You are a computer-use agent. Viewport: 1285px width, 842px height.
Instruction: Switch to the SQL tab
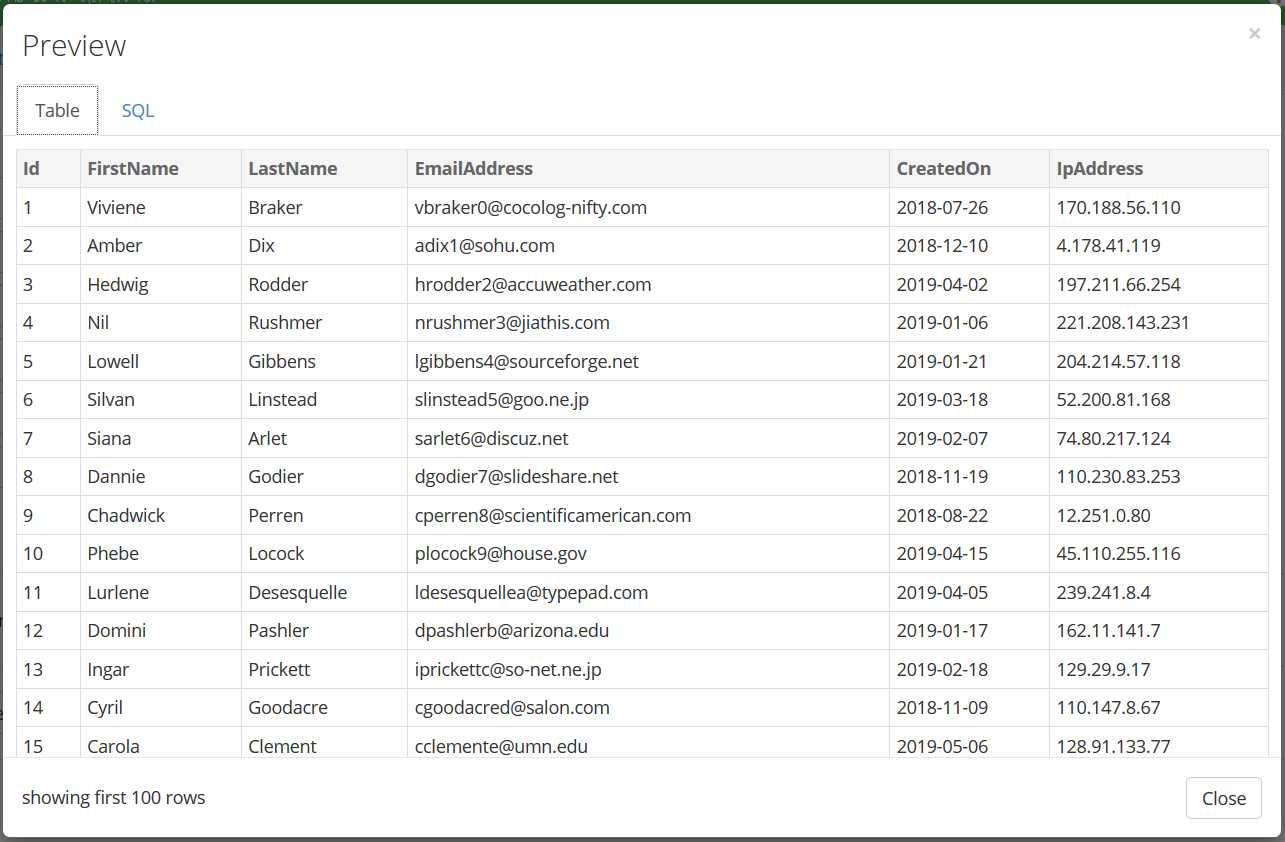point(138,111)
